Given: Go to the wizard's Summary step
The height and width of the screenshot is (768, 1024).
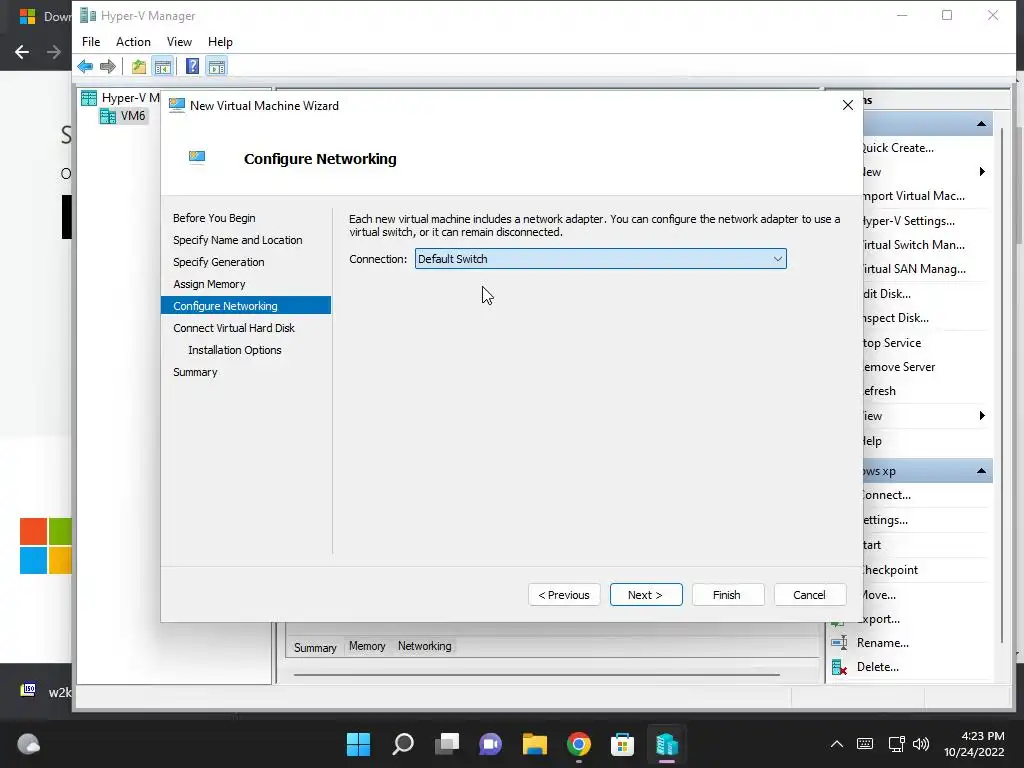Looking at the screenshot, I should tap(195, 372).
